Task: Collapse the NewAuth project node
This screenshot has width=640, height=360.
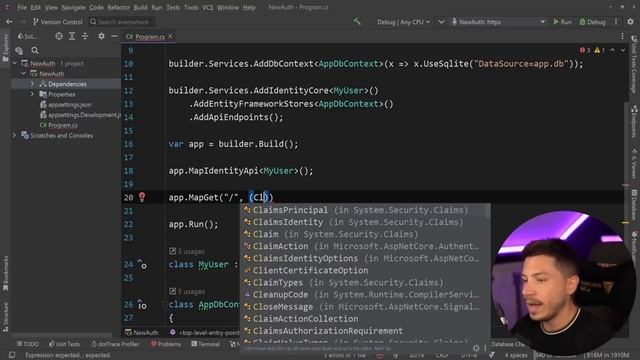Action: 24,74
